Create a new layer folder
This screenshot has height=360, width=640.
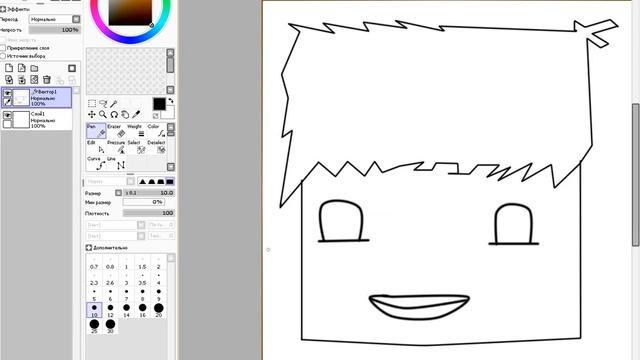pos(34,68)
